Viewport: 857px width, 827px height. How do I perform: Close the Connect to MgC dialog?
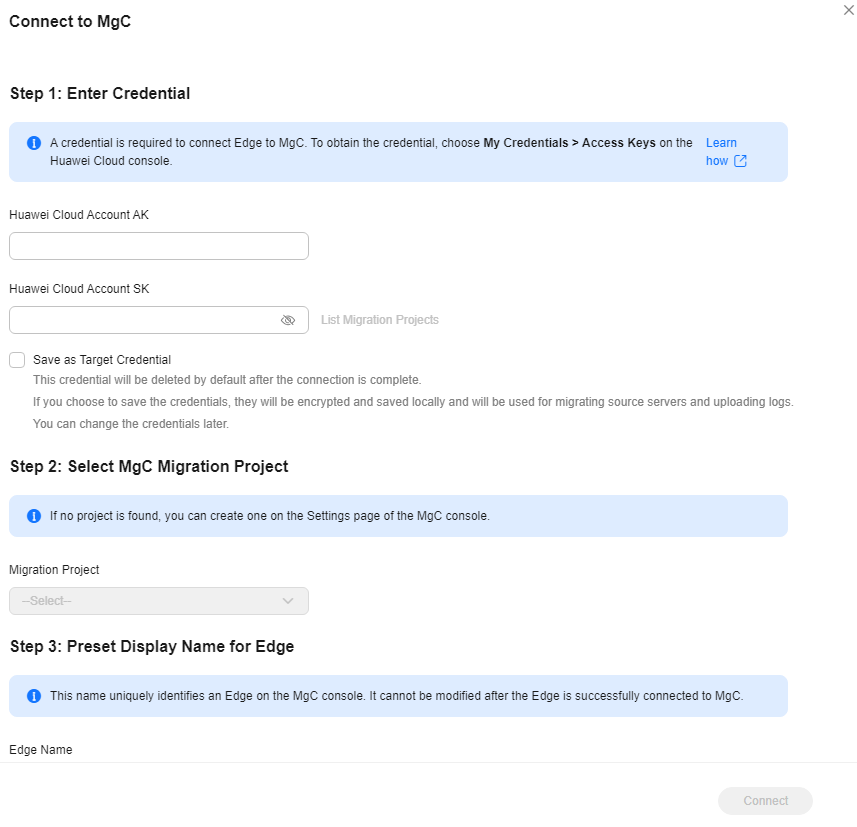coord(848,10)
